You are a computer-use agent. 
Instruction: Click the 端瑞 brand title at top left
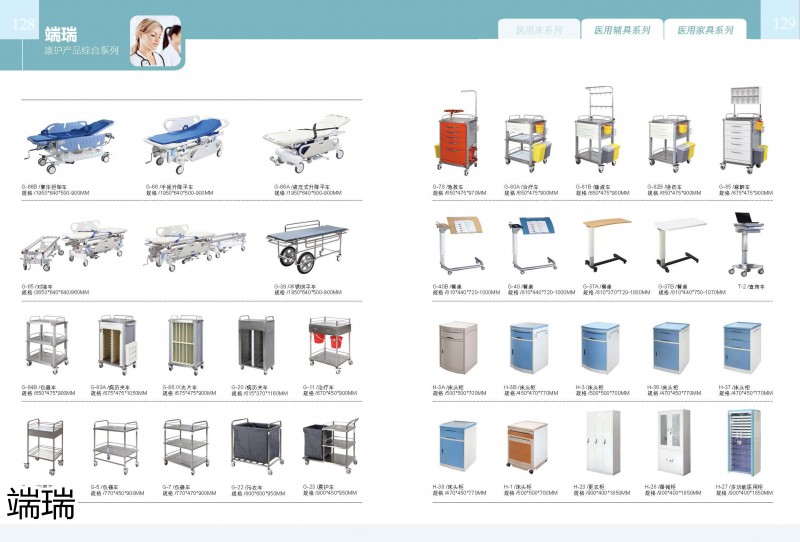(x=61, y=33)
